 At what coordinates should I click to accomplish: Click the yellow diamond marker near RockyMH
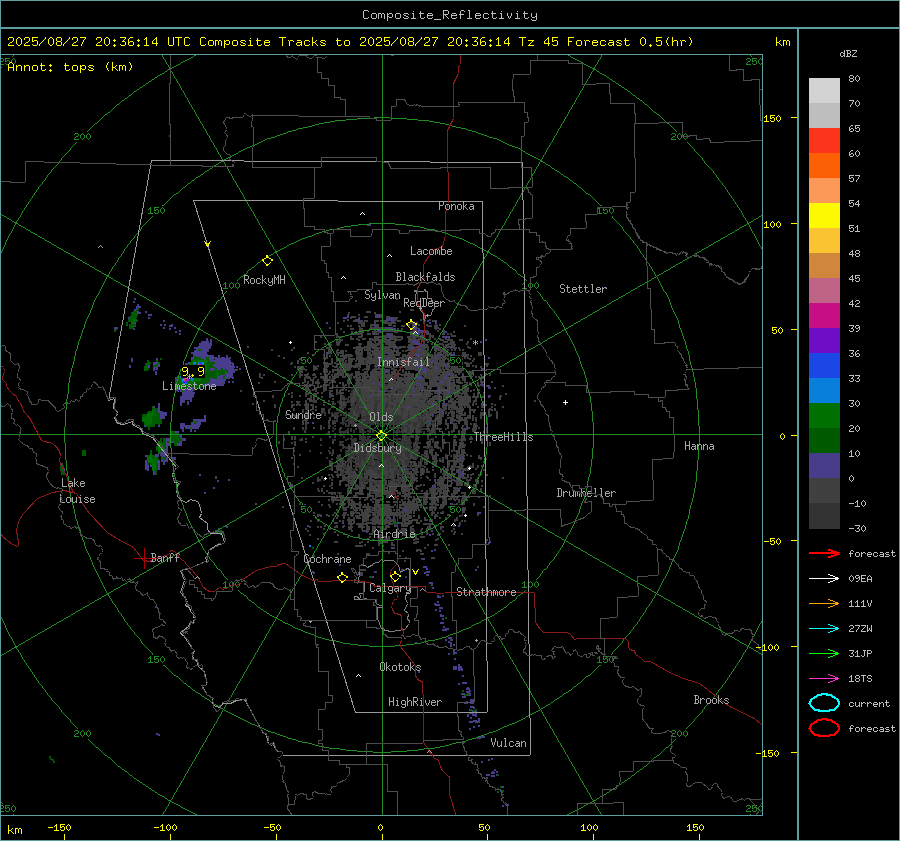click(x=267, y=261)
